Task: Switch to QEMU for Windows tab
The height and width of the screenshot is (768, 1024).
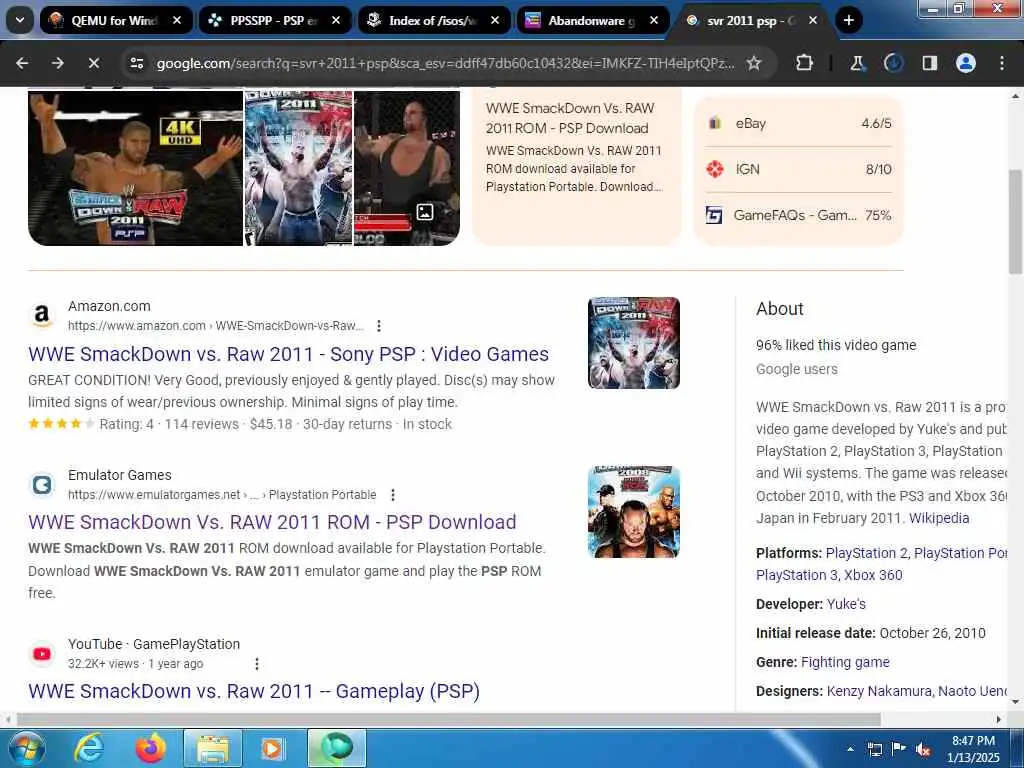Action: coord(114,21)
